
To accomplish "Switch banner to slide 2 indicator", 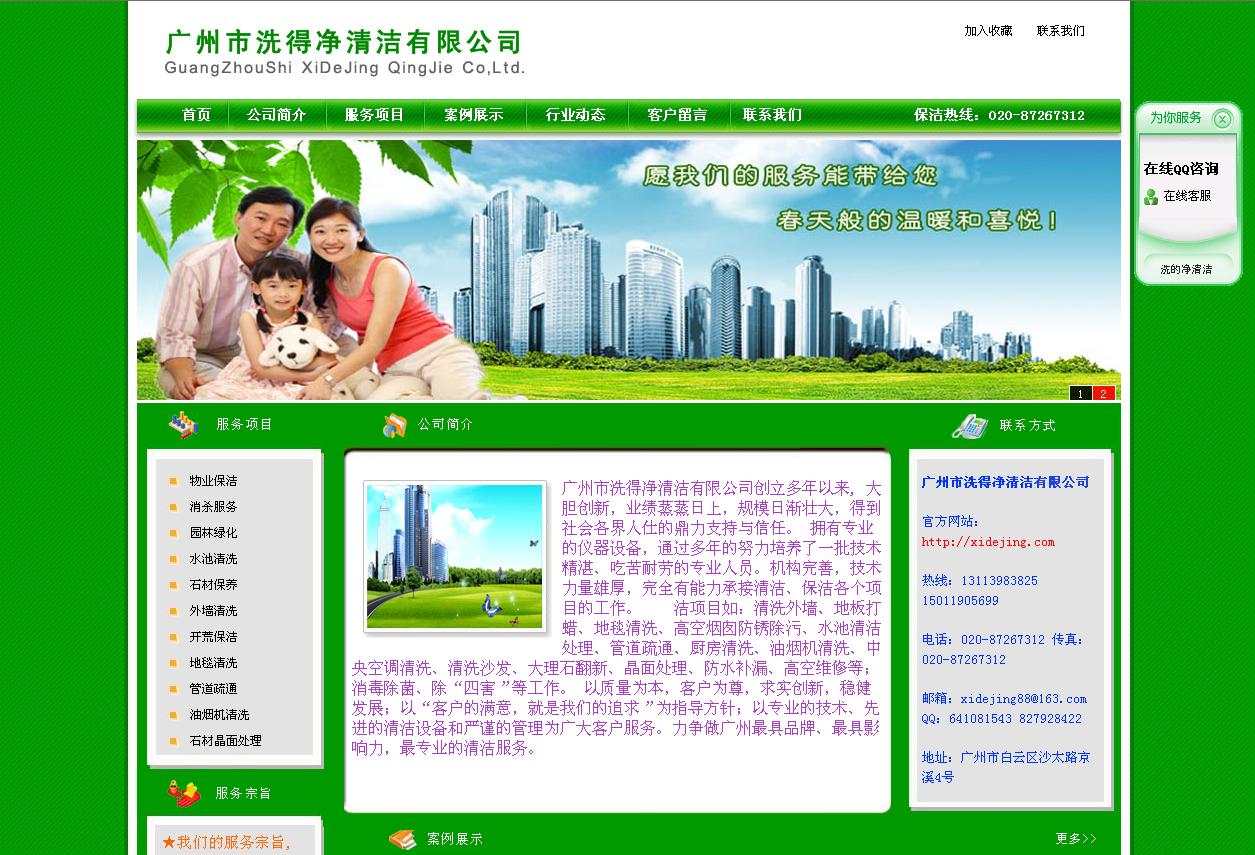I will click(x=1105, y=393).
